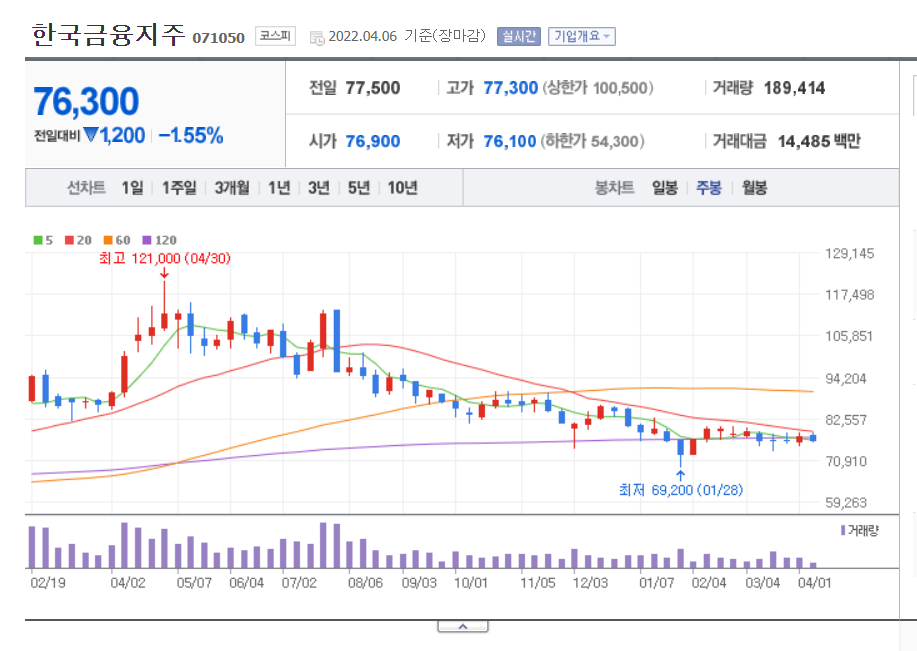917x651 pixels.
Task: Click the 94,204 y-axis label
Action: coord(846,379)
